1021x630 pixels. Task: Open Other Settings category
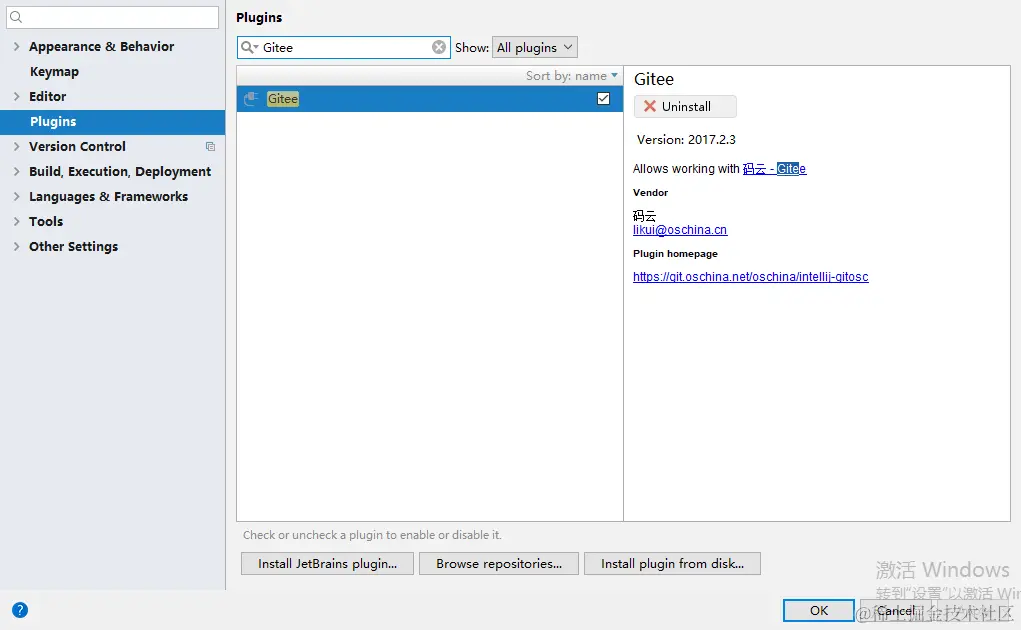[x=74, y=247]
